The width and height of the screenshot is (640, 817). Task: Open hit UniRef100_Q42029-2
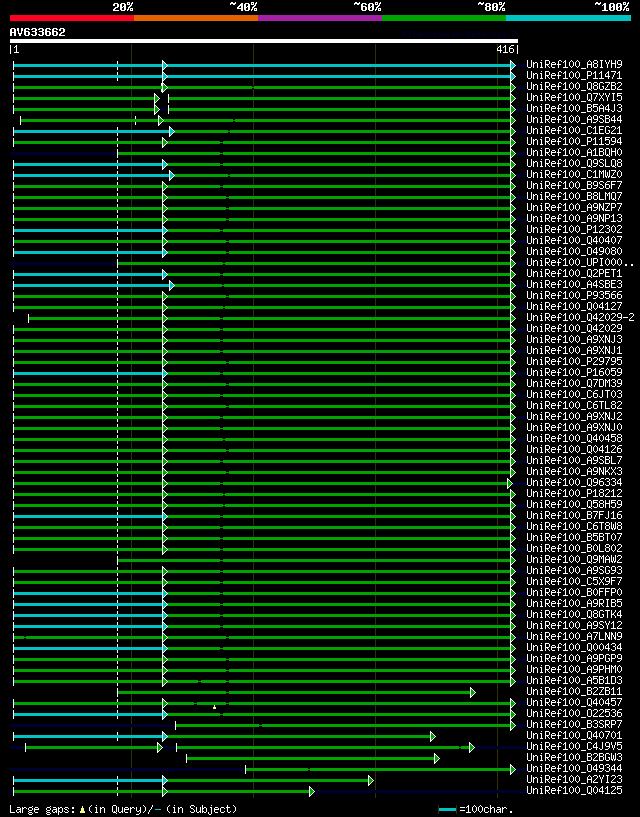coord(580,317)
